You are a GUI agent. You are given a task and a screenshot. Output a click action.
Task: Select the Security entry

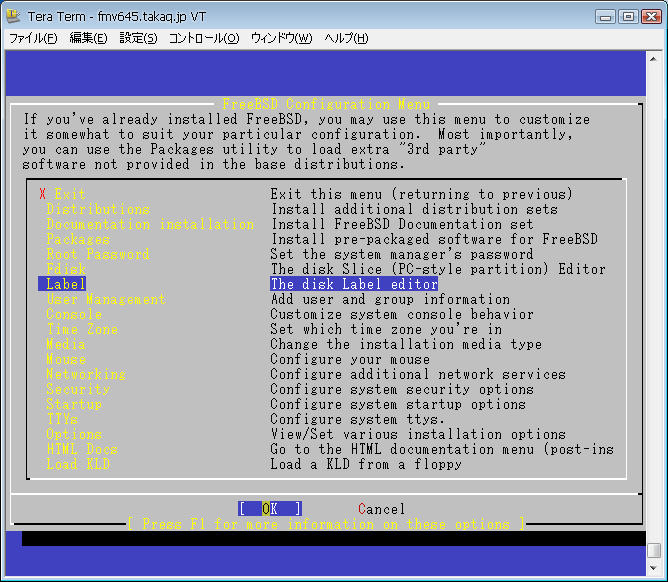coord(78,389)
